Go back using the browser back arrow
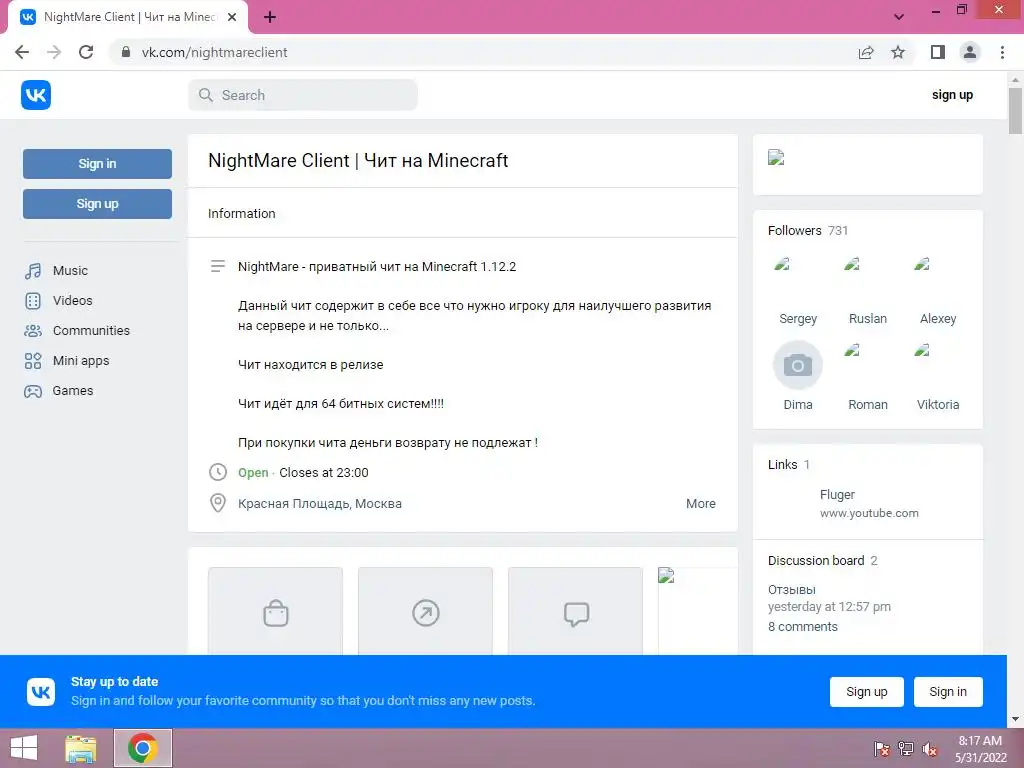Image resolution: width=1024 pixels, height=768 pixels. tap(22, 52)
